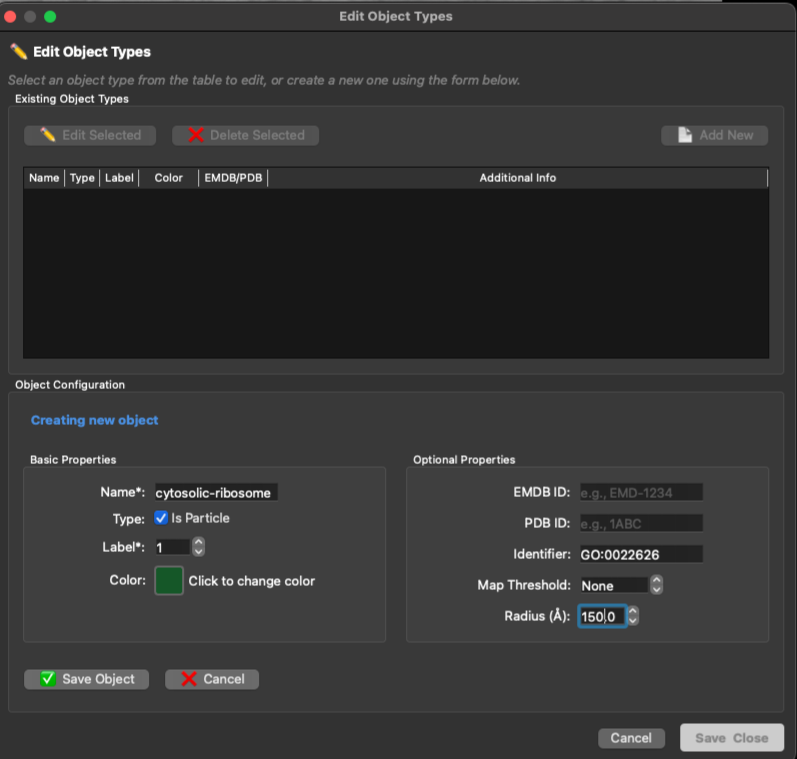This screenshot has width=797, height=759.
Task: Click the Save Close button
Action: (731, 738)
